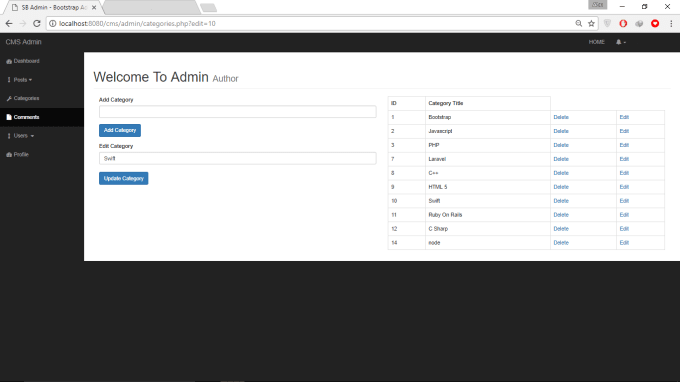Switch to the SB Admin browser tab

[x=54, y=7]
